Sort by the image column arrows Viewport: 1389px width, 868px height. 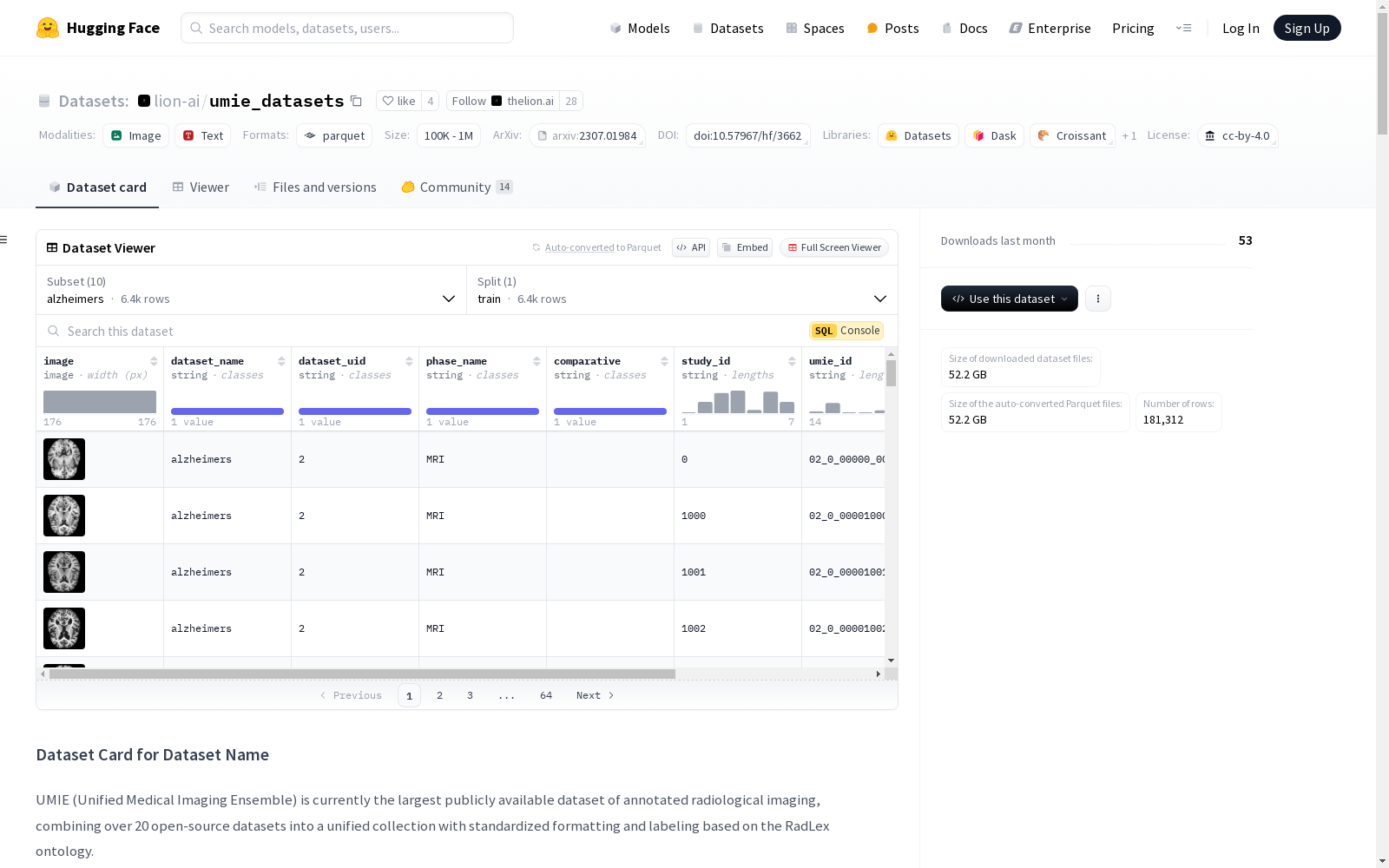pos(154,361)
